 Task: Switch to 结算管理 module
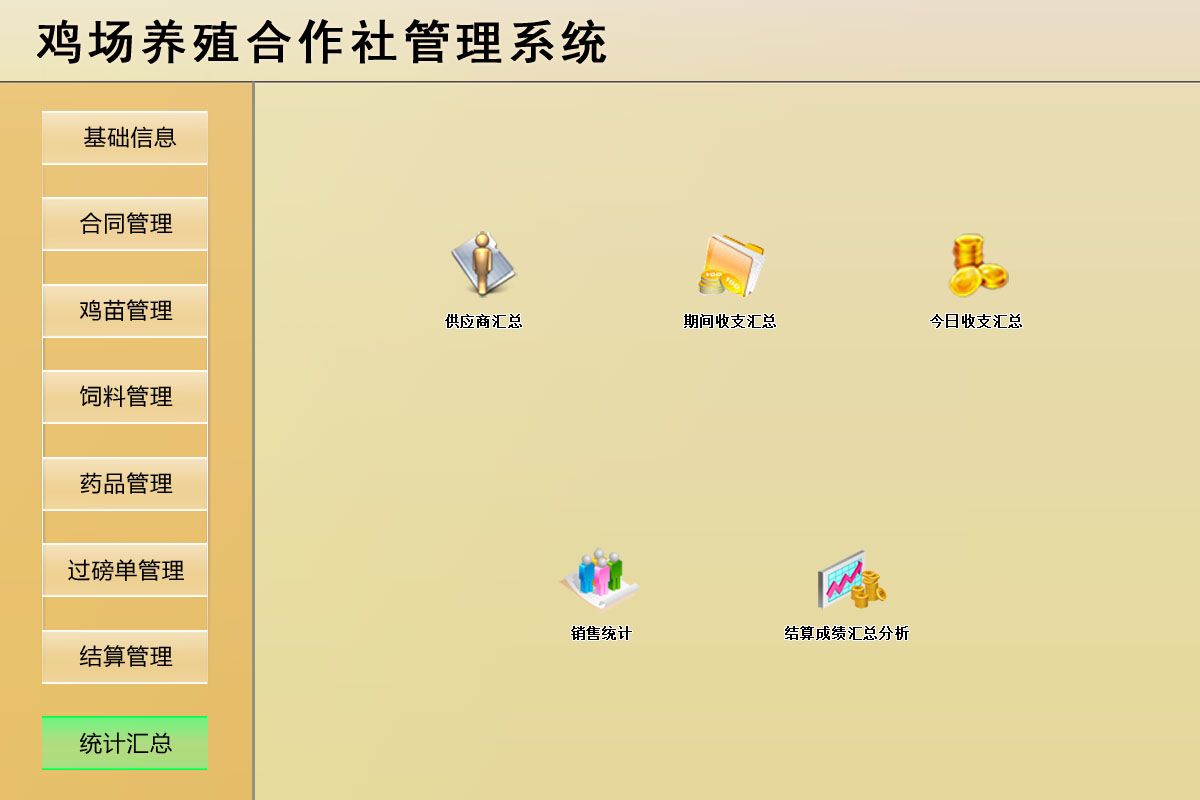[125, 657]
